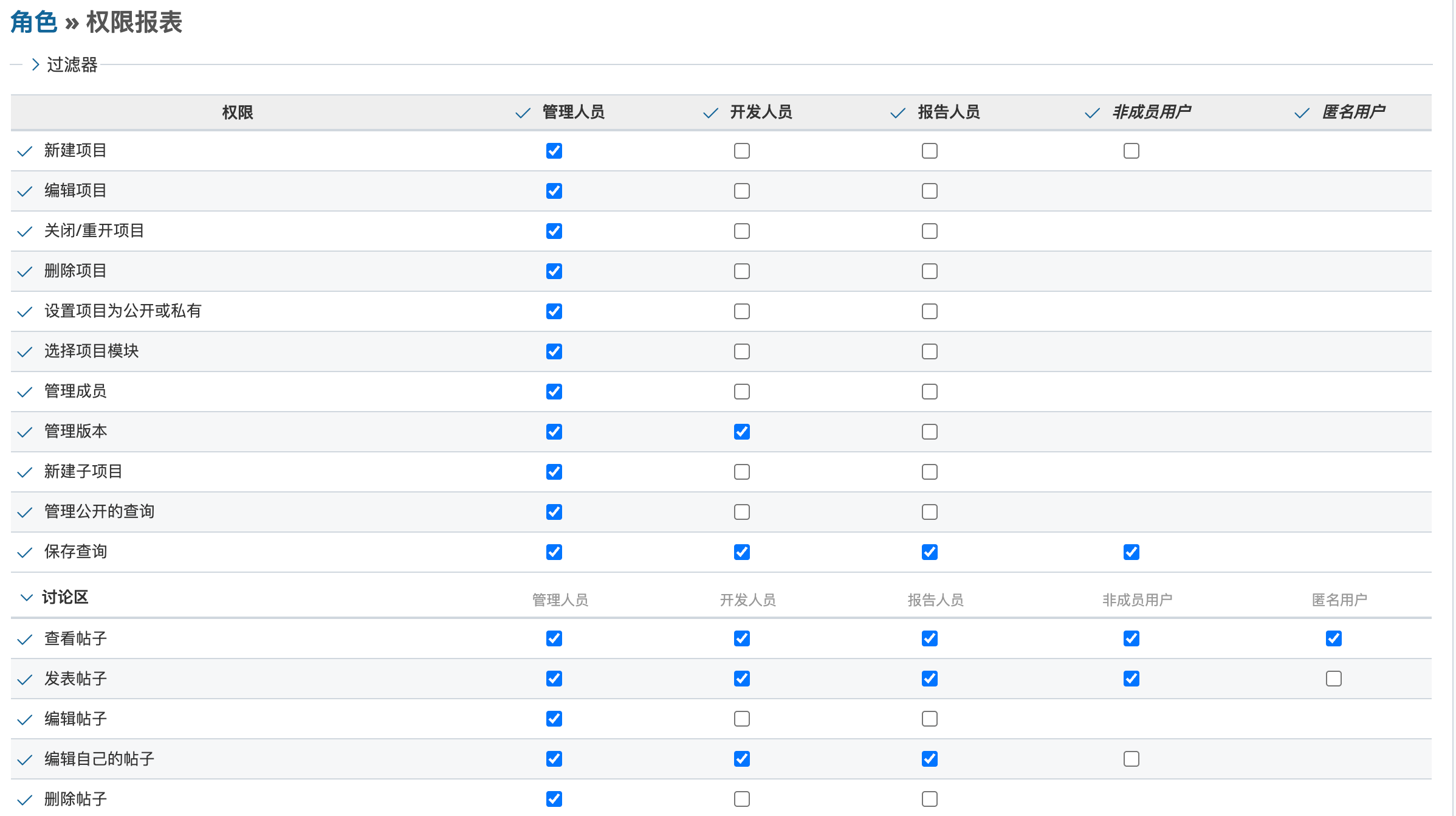This screenshot has height=816, width=1456.
Task: Click the checkmark icon beside 非成员用户 header
Action: tap(1092, 114)
